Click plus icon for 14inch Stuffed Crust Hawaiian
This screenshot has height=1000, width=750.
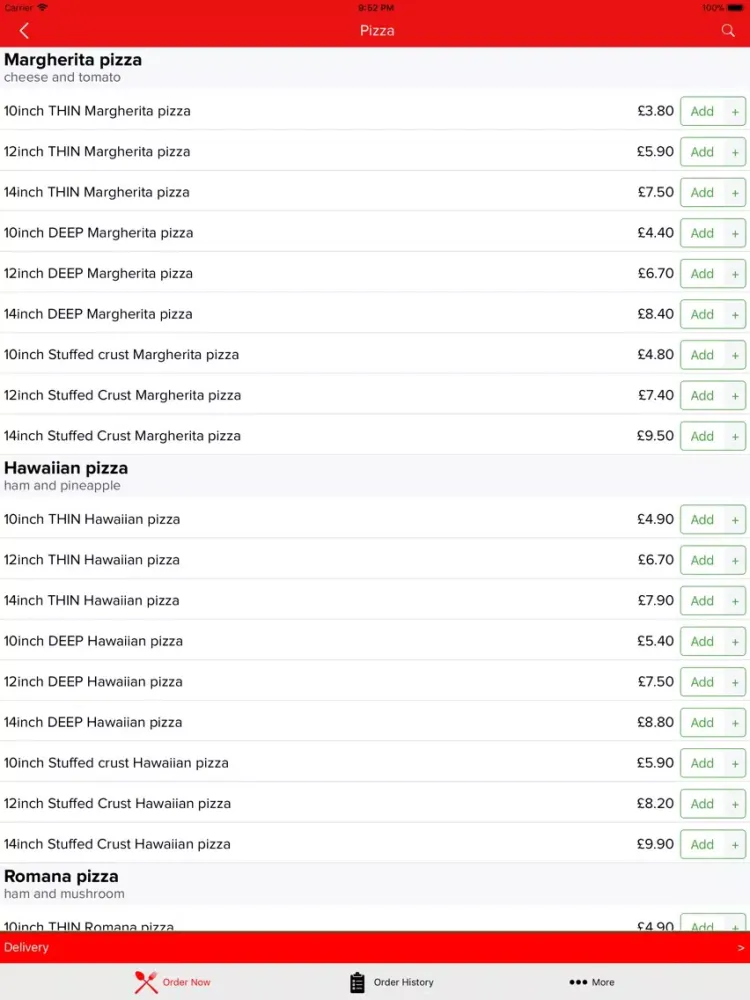click(735, 845)
